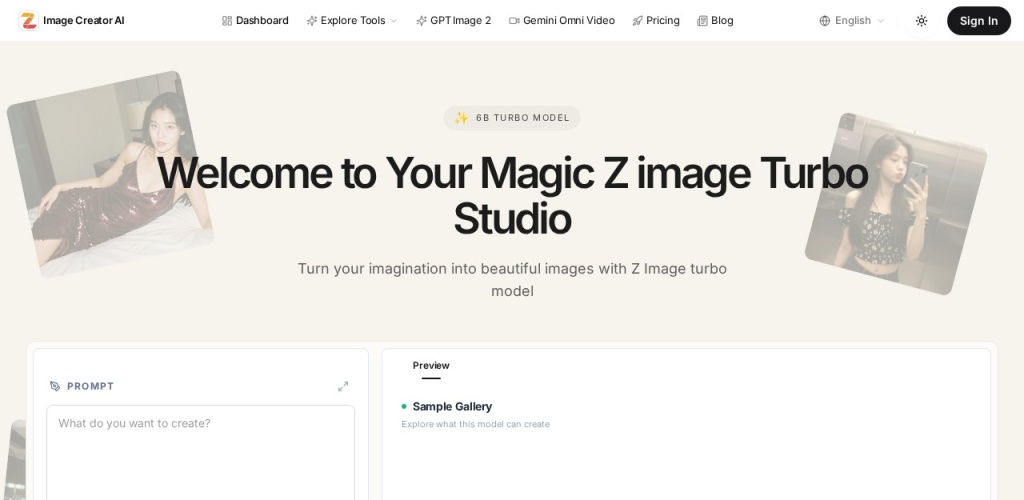The image size is (1024, 500).
Task: Click the globe language icon
Action: pyautogui.click(x=825, y=21)
